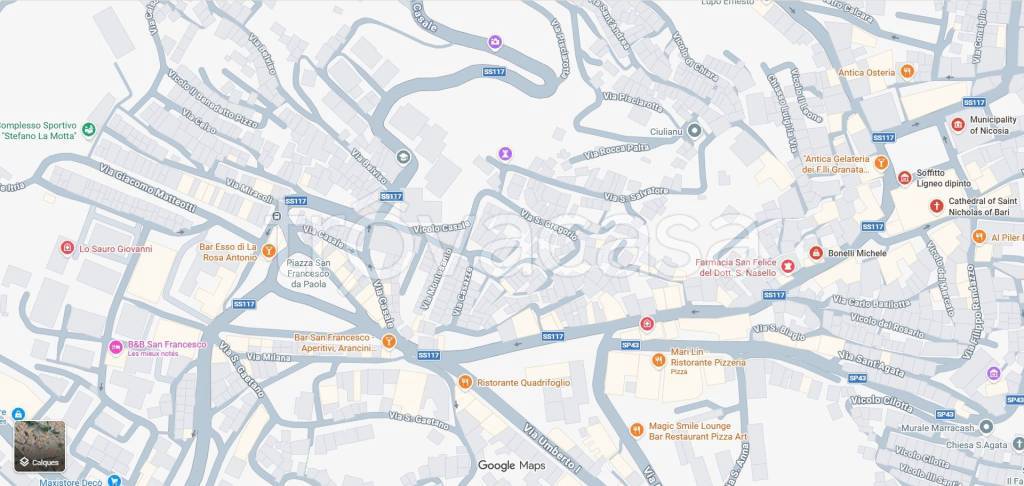This screenshot has width=1024, height=486.
Task: Click the Murale Marracash landmark marker
Action: point(986,427)
